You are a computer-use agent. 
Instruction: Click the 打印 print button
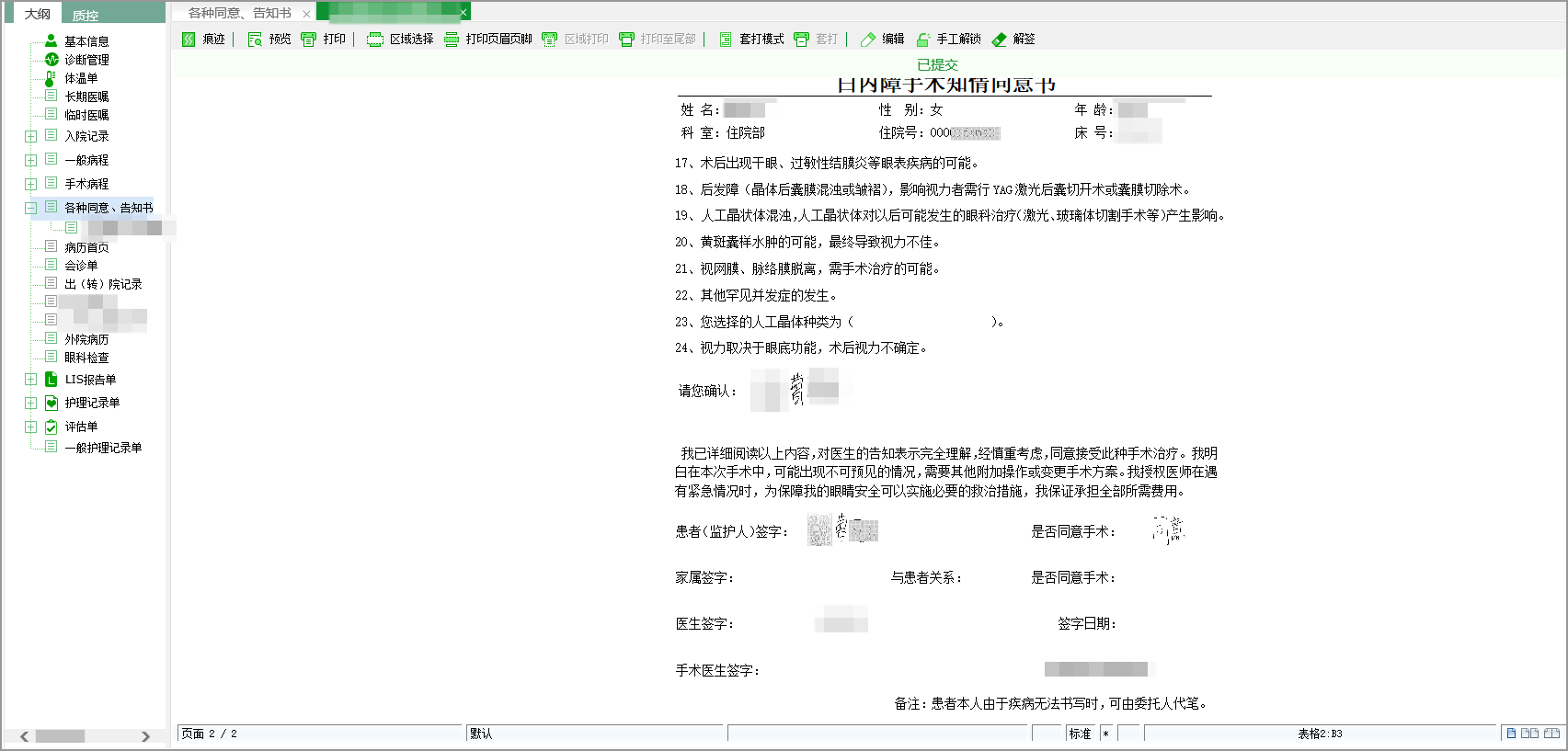coord(323,39)
